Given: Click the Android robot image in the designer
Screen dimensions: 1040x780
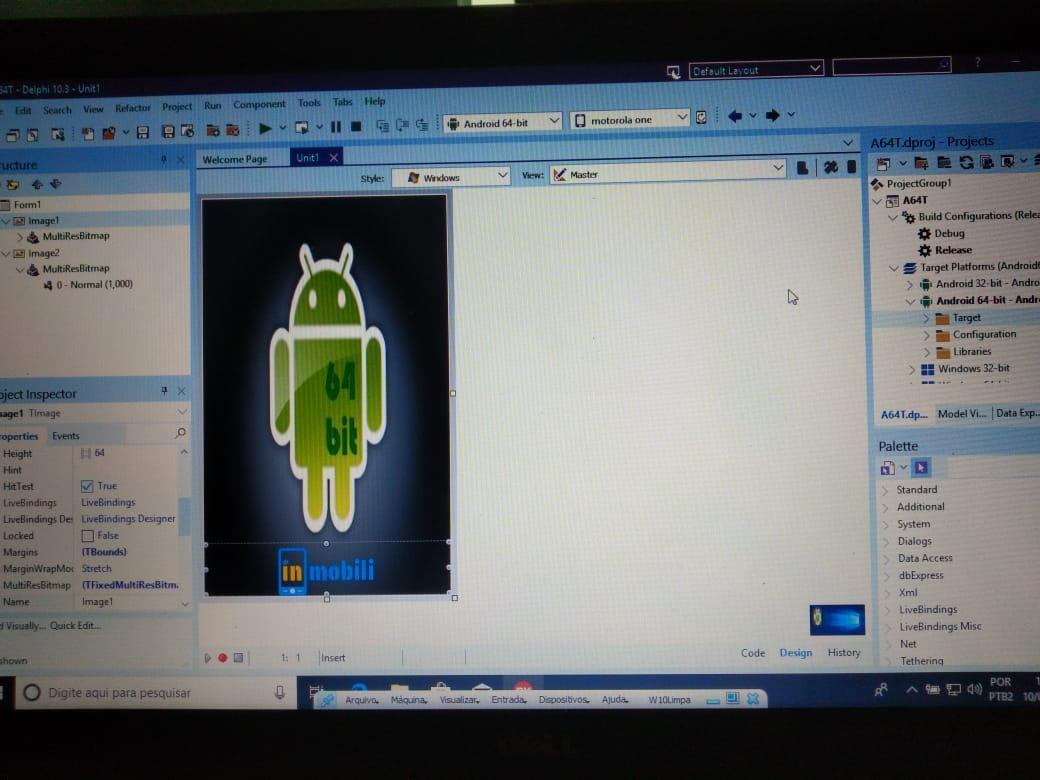Looking at the screenshot, I should point(327,387).
